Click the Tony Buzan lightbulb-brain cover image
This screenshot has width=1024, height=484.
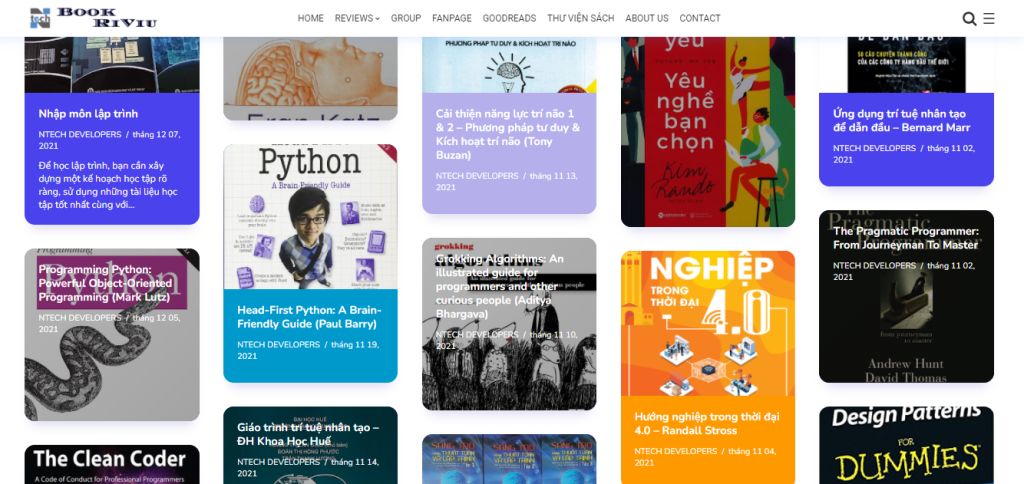tap(509, 65)
